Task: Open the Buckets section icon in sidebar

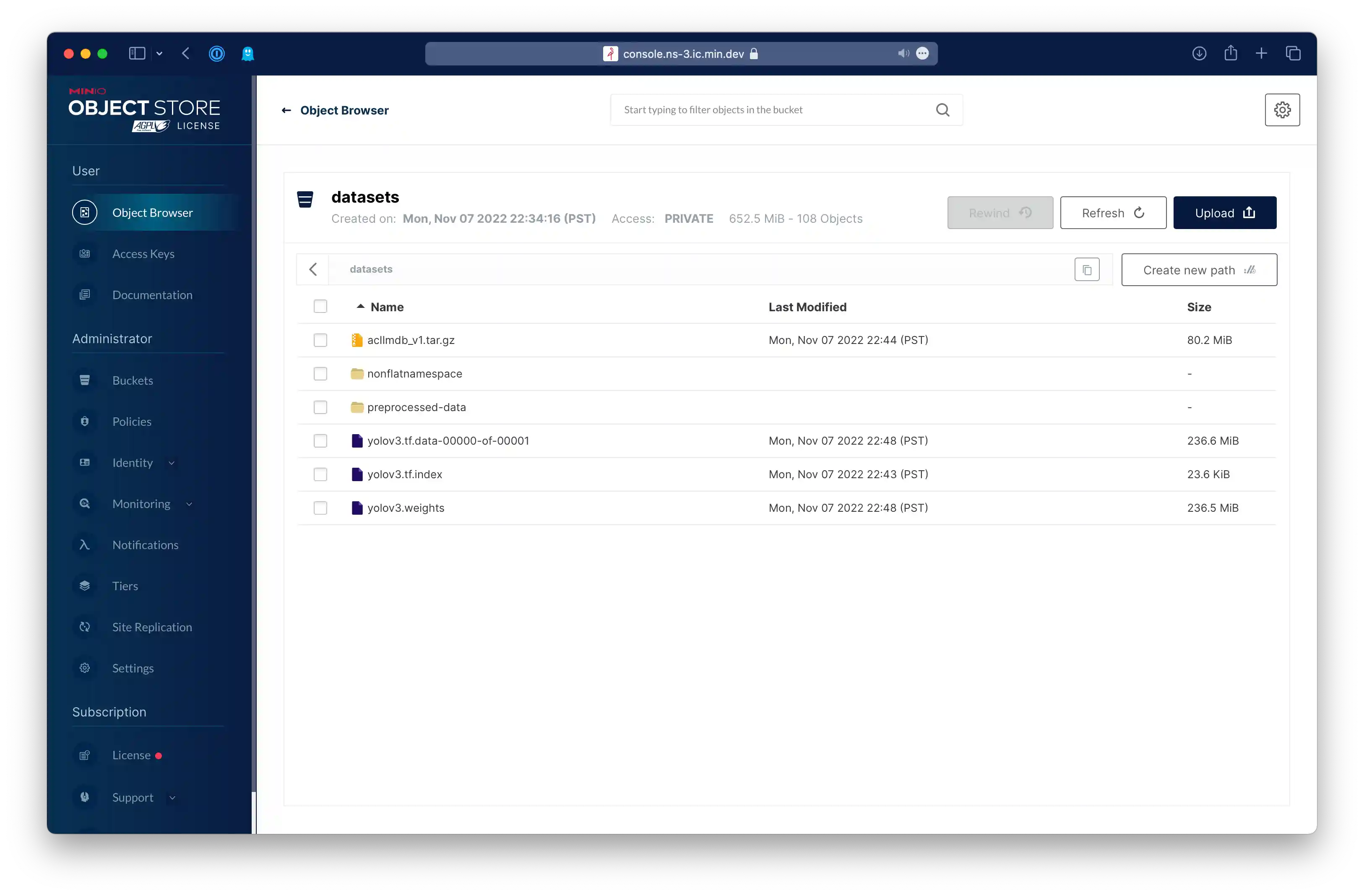Action: point(85,380)
